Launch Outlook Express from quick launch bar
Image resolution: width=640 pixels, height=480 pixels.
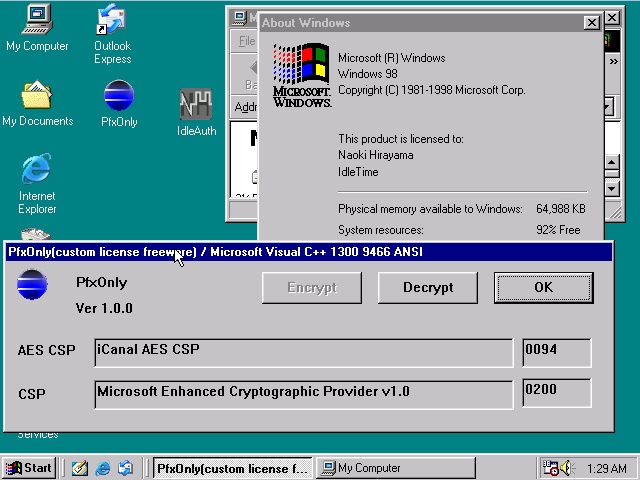125,468
